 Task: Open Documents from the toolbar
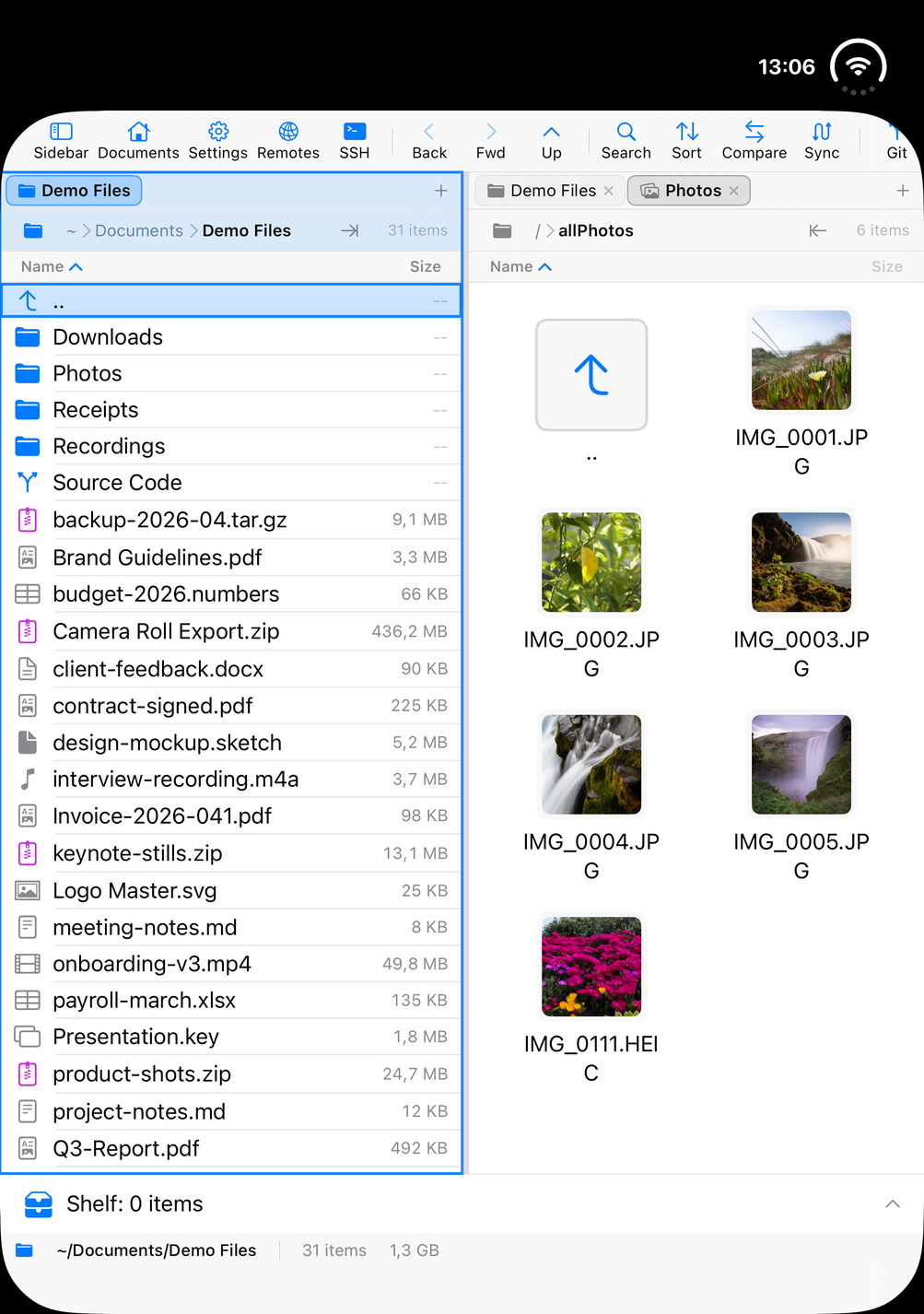[138, 141]
